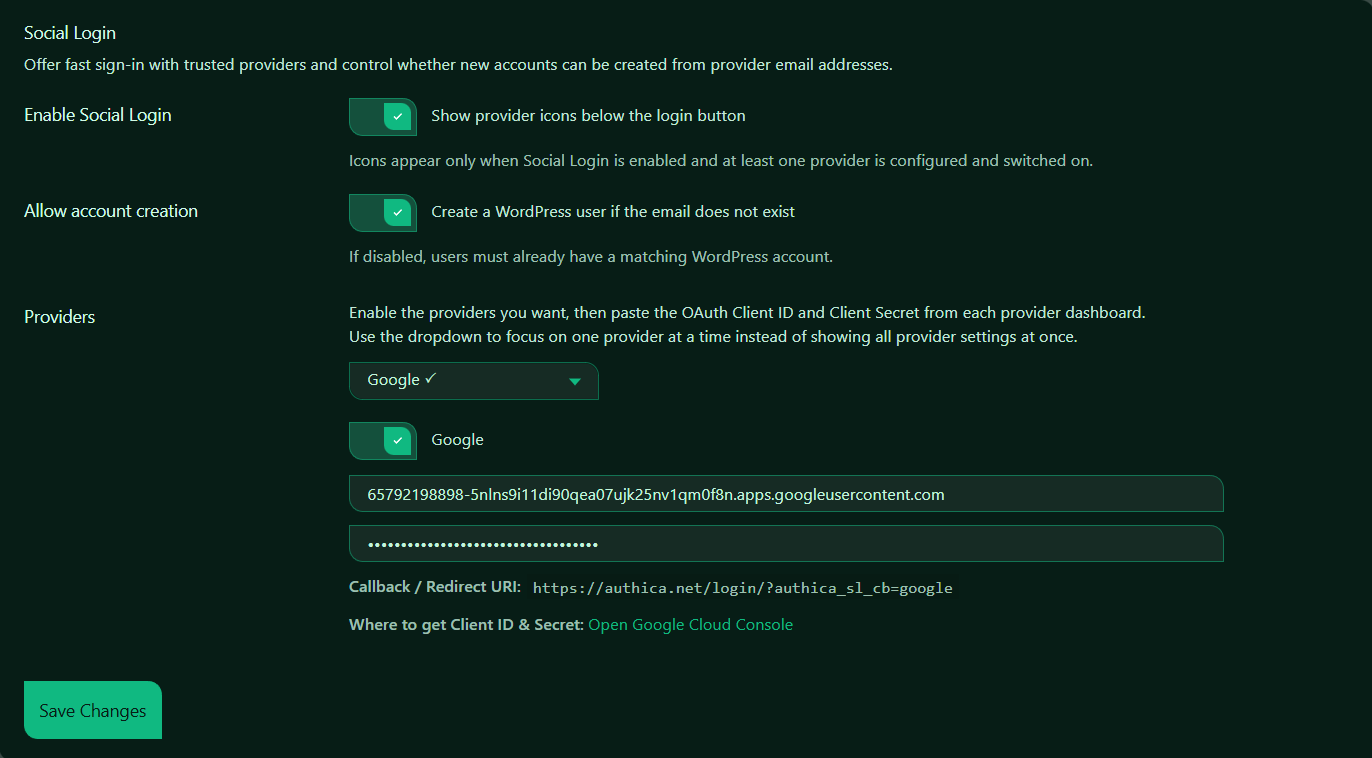This screenshot has height=758, width=1372.
Task: Click the green caret arrow in provider dropdown
Action: pos(575,382)
